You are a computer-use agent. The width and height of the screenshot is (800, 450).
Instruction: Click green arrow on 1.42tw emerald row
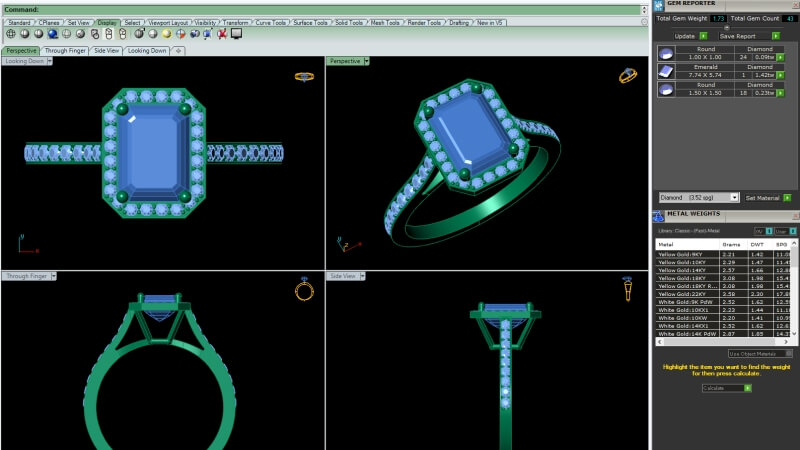point(781,75)
